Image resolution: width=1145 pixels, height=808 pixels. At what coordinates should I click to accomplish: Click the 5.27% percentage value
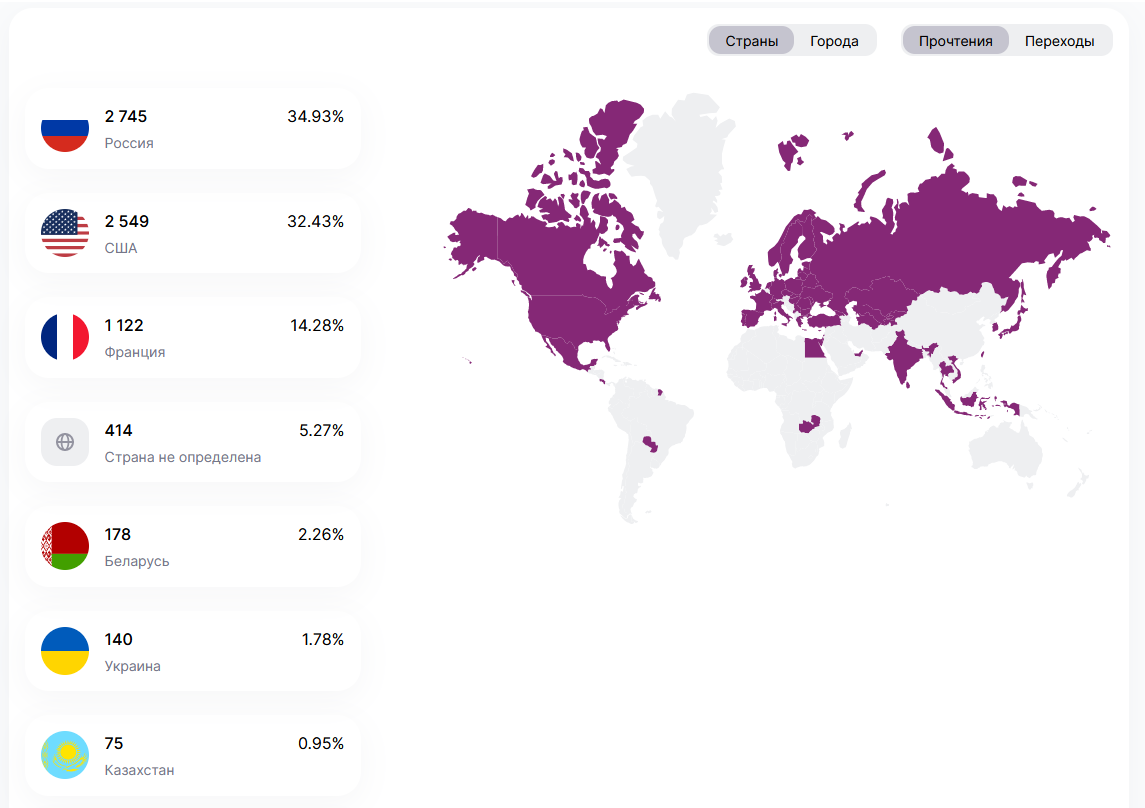[x=321, y=431]
